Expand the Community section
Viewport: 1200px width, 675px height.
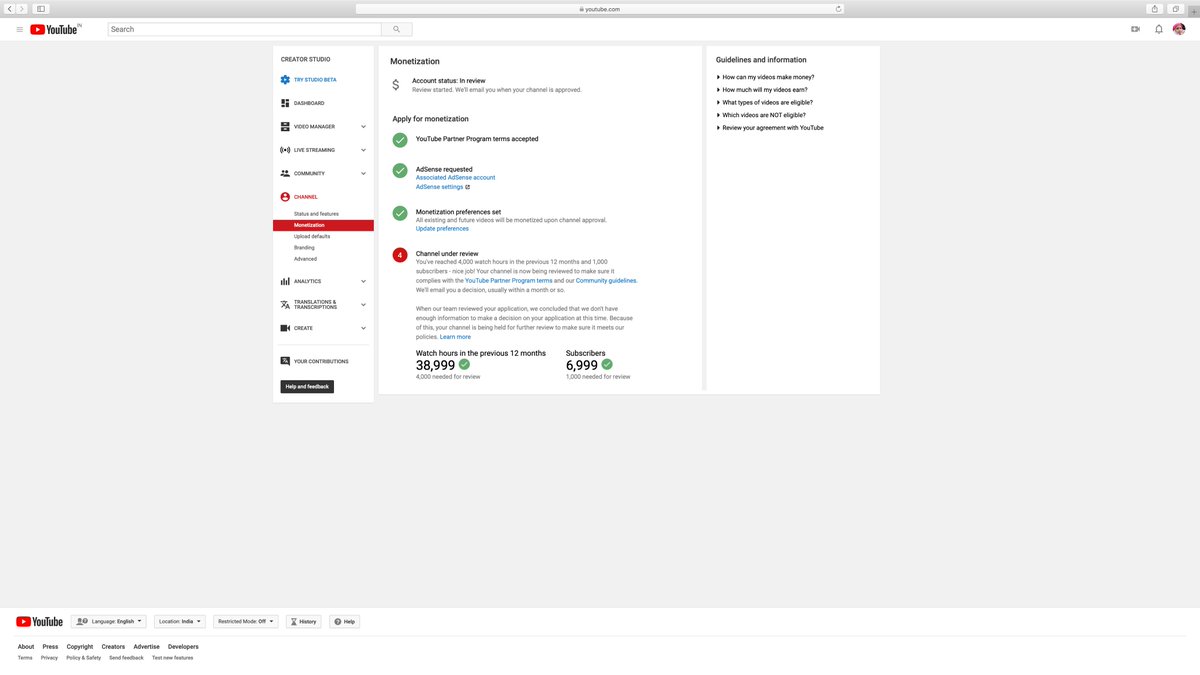(x=363, y=174)
